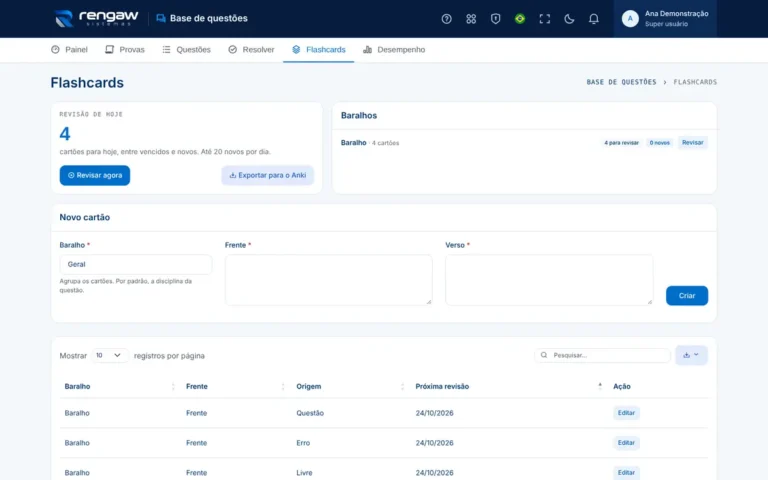Open the table export dropdown button

[x=691, y=355]
